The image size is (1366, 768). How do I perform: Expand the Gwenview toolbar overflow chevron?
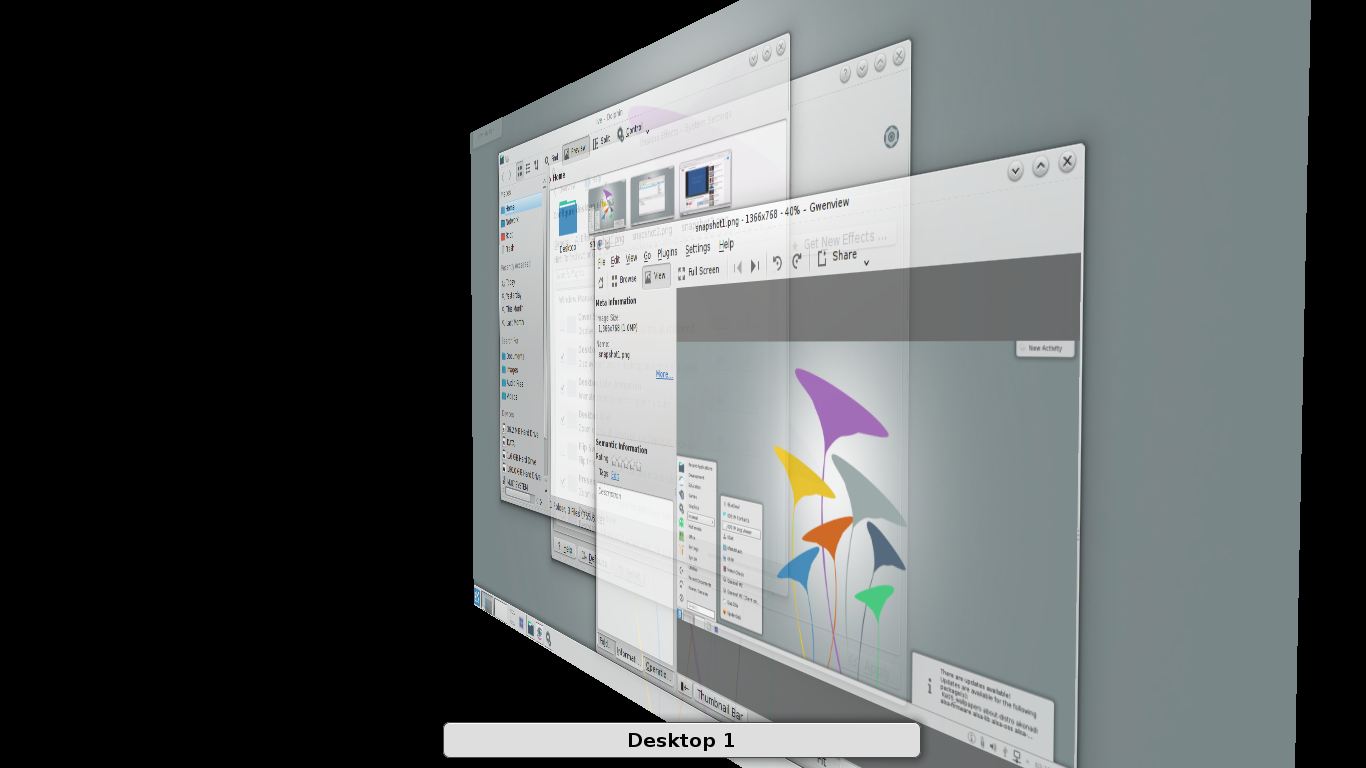(x=866, y=263)
